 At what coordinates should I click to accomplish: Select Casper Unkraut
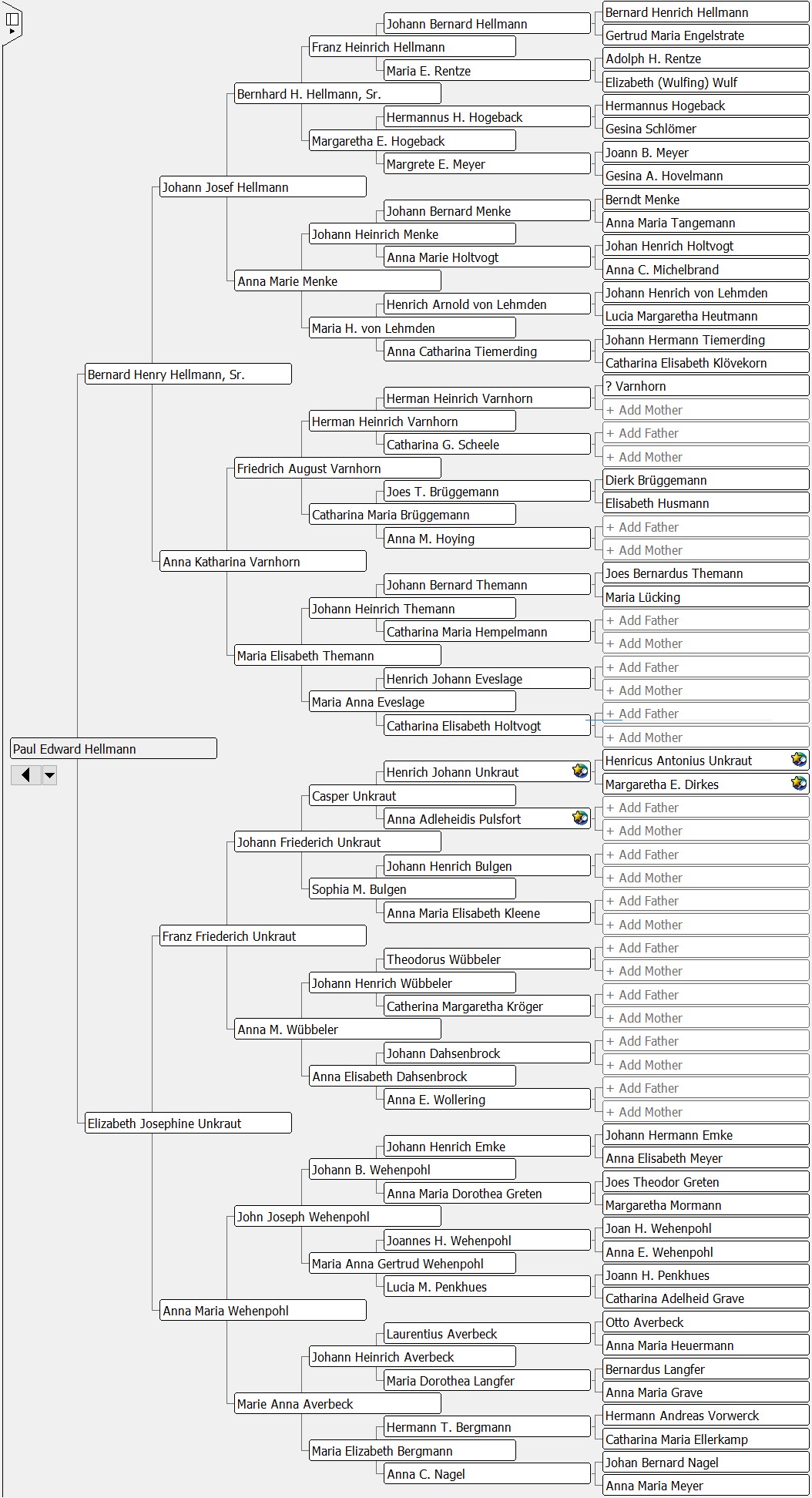point(412,795)
